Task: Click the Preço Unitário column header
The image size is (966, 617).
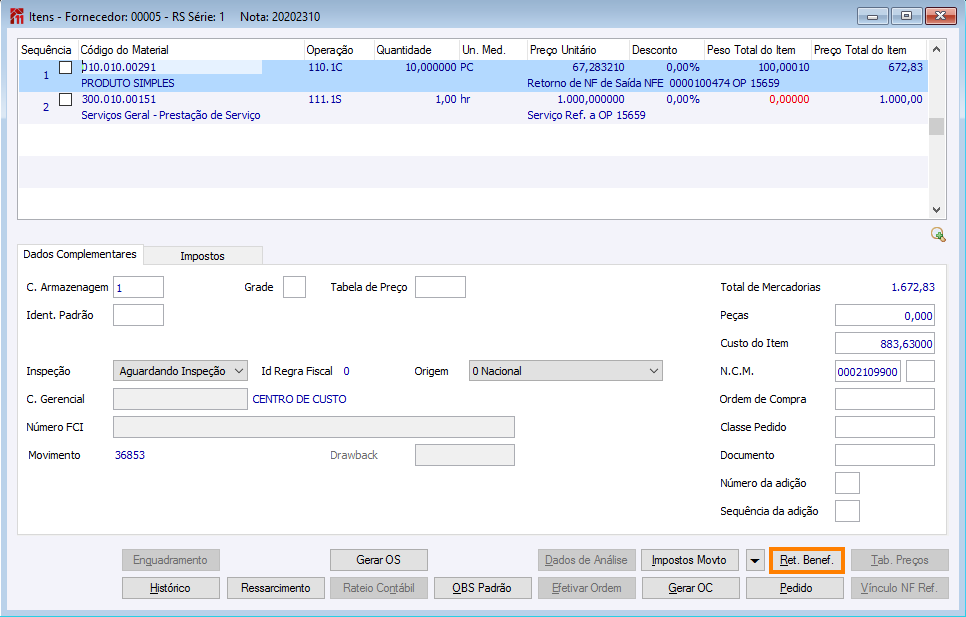Action: (x=578, y=50)
